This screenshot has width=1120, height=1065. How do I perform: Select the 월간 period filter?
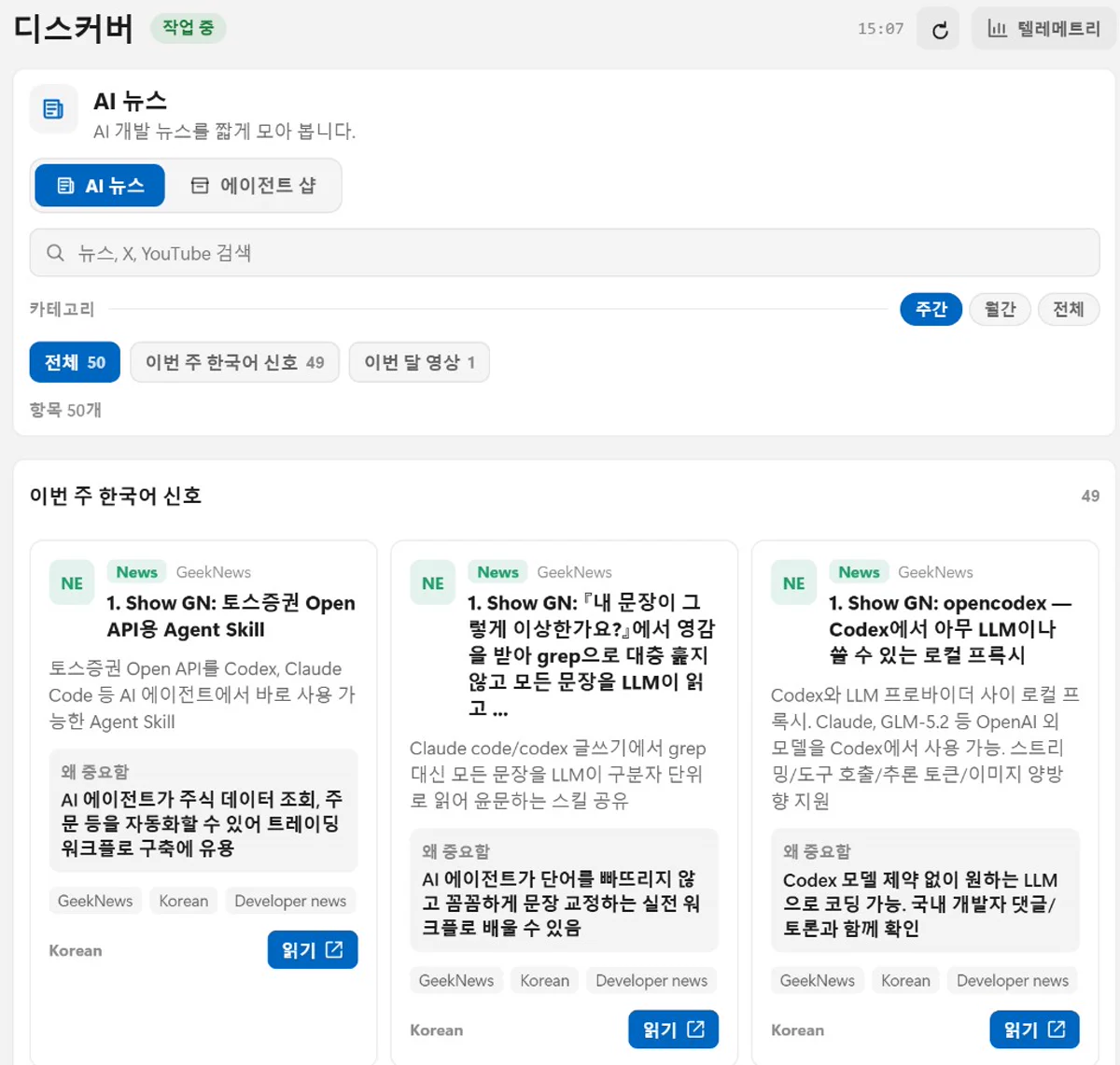pyautogui.click(x=1000, y=309)
